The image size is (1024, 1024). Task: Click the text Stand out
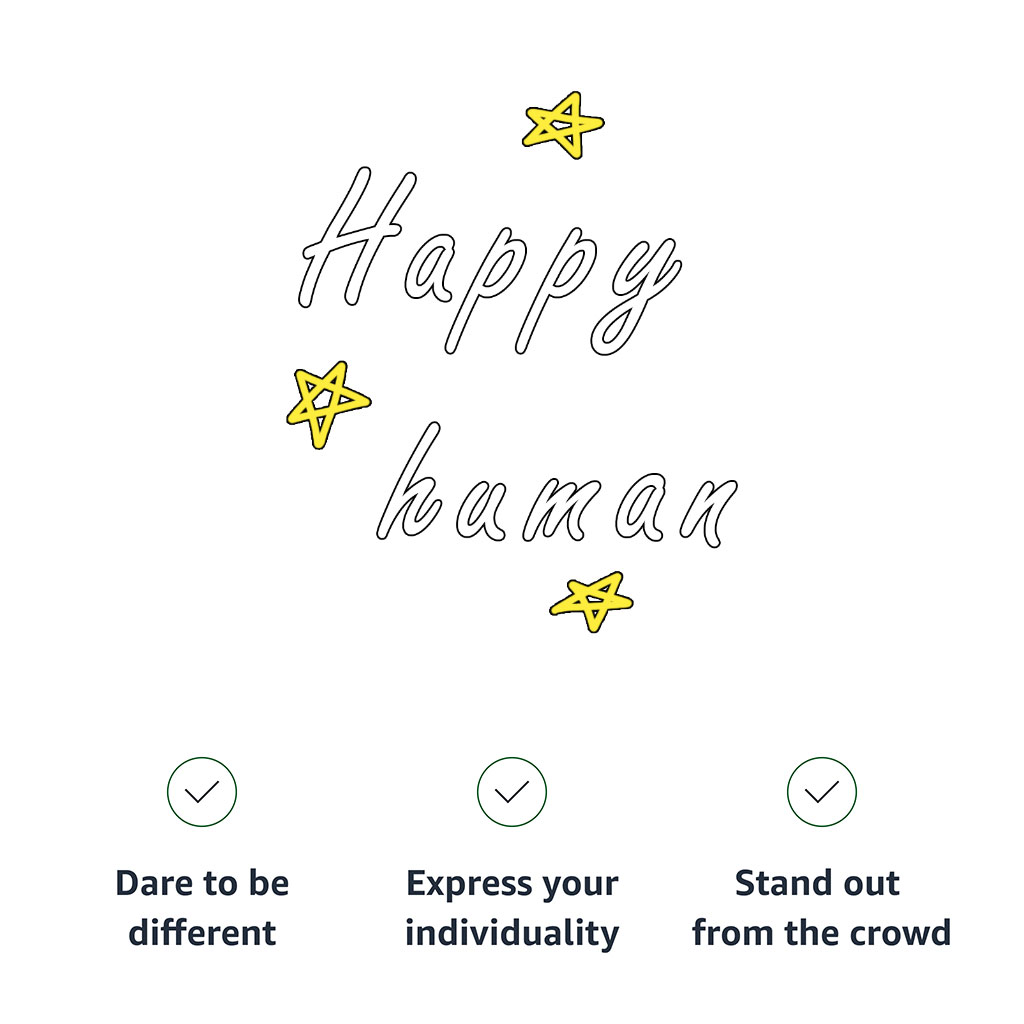[817, 883]
